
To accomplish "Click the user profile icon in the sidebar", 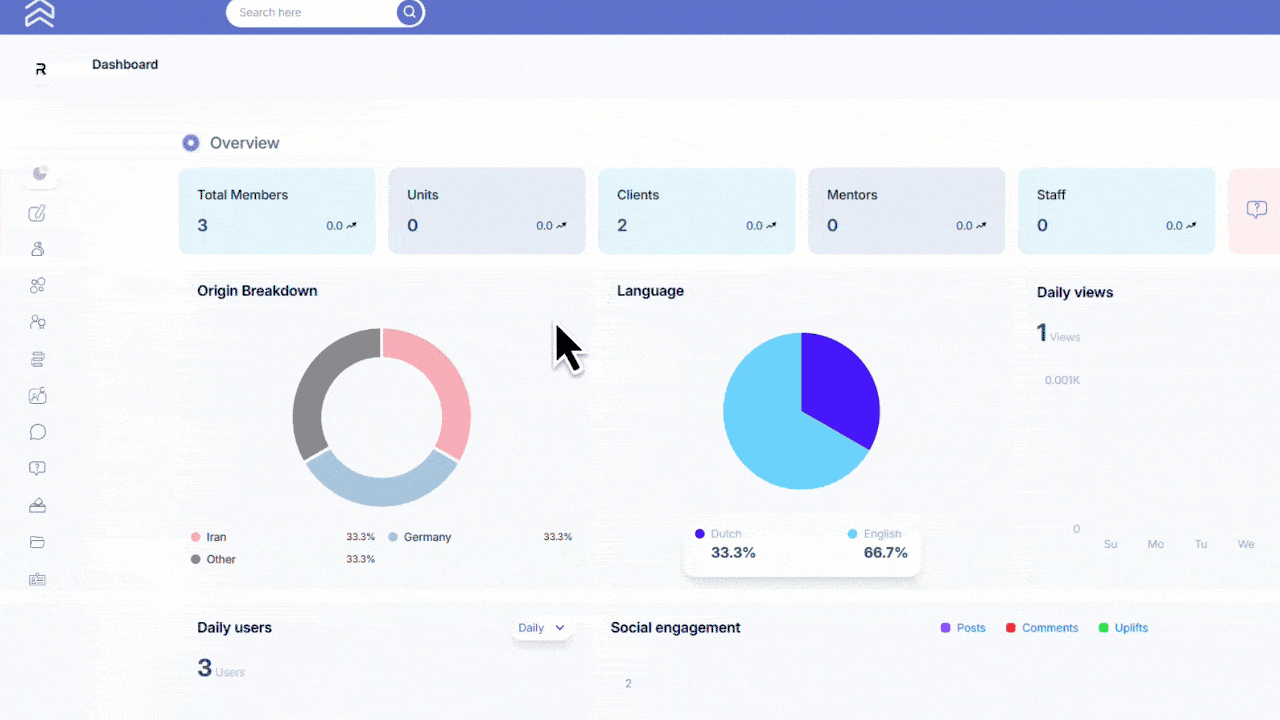I will coord(38,248).
